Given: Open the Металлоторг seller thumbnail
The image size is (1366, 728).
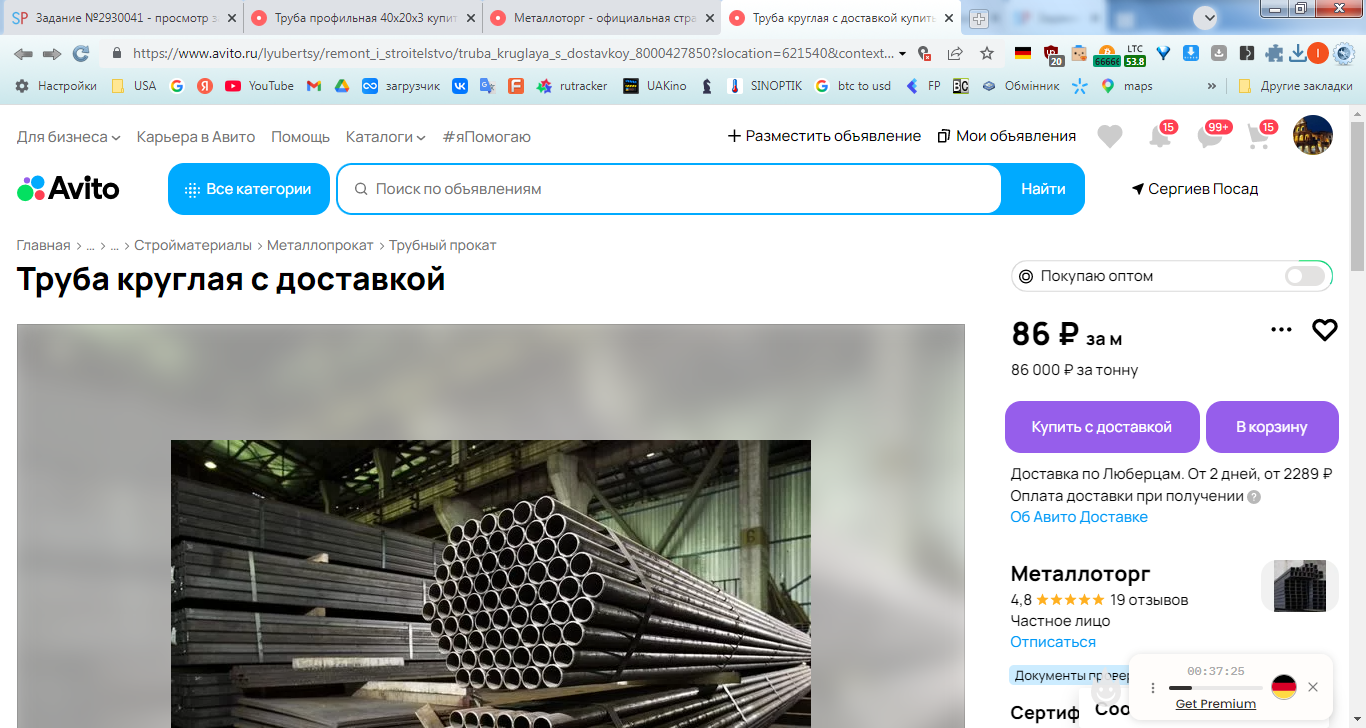Looking at the screenshot, I should (x=1300, y=586).
